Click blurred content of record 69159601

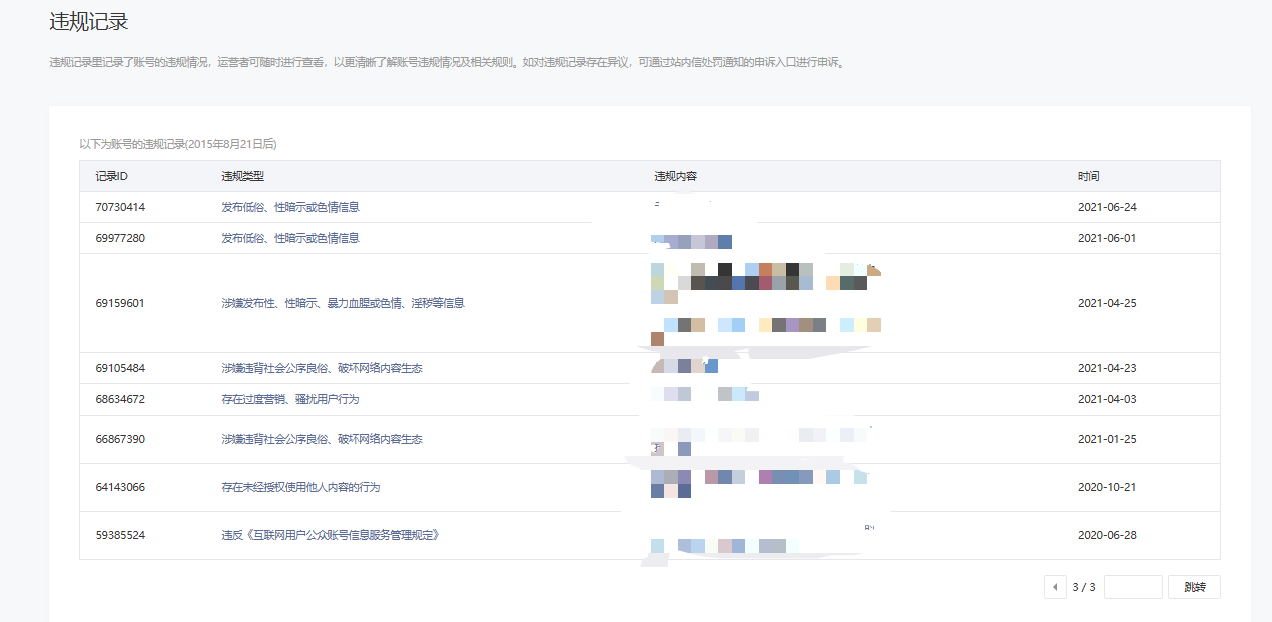pos(765,303)
